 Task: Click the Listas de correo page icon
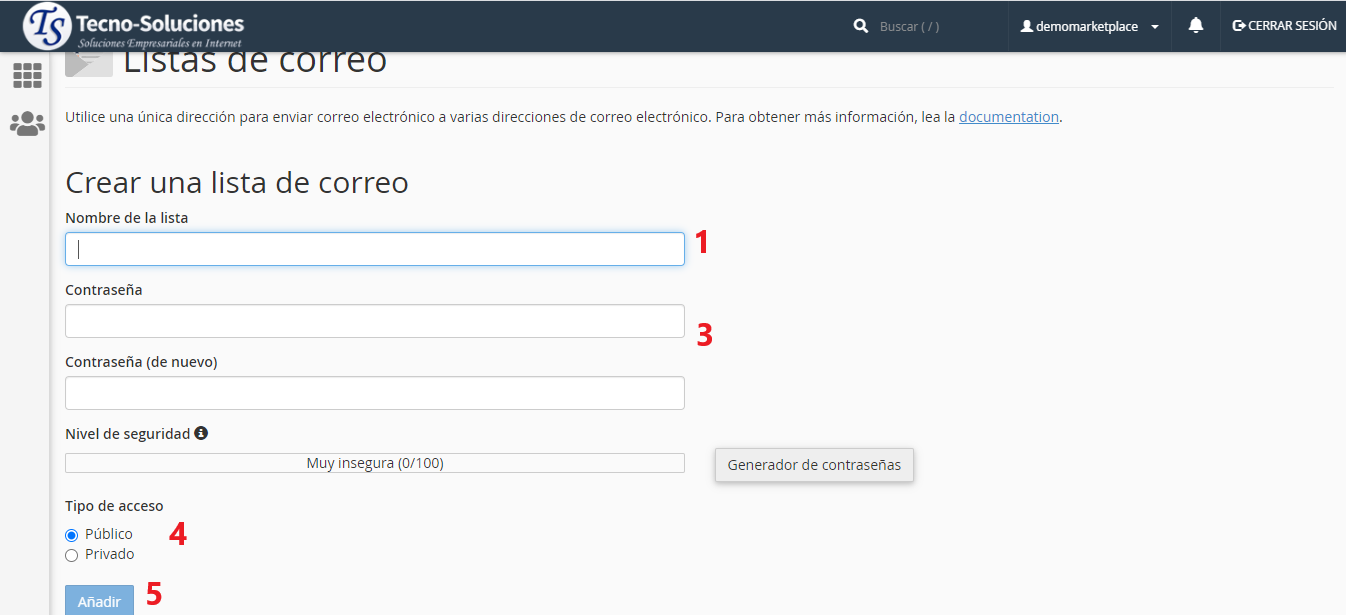coord(88,63)
